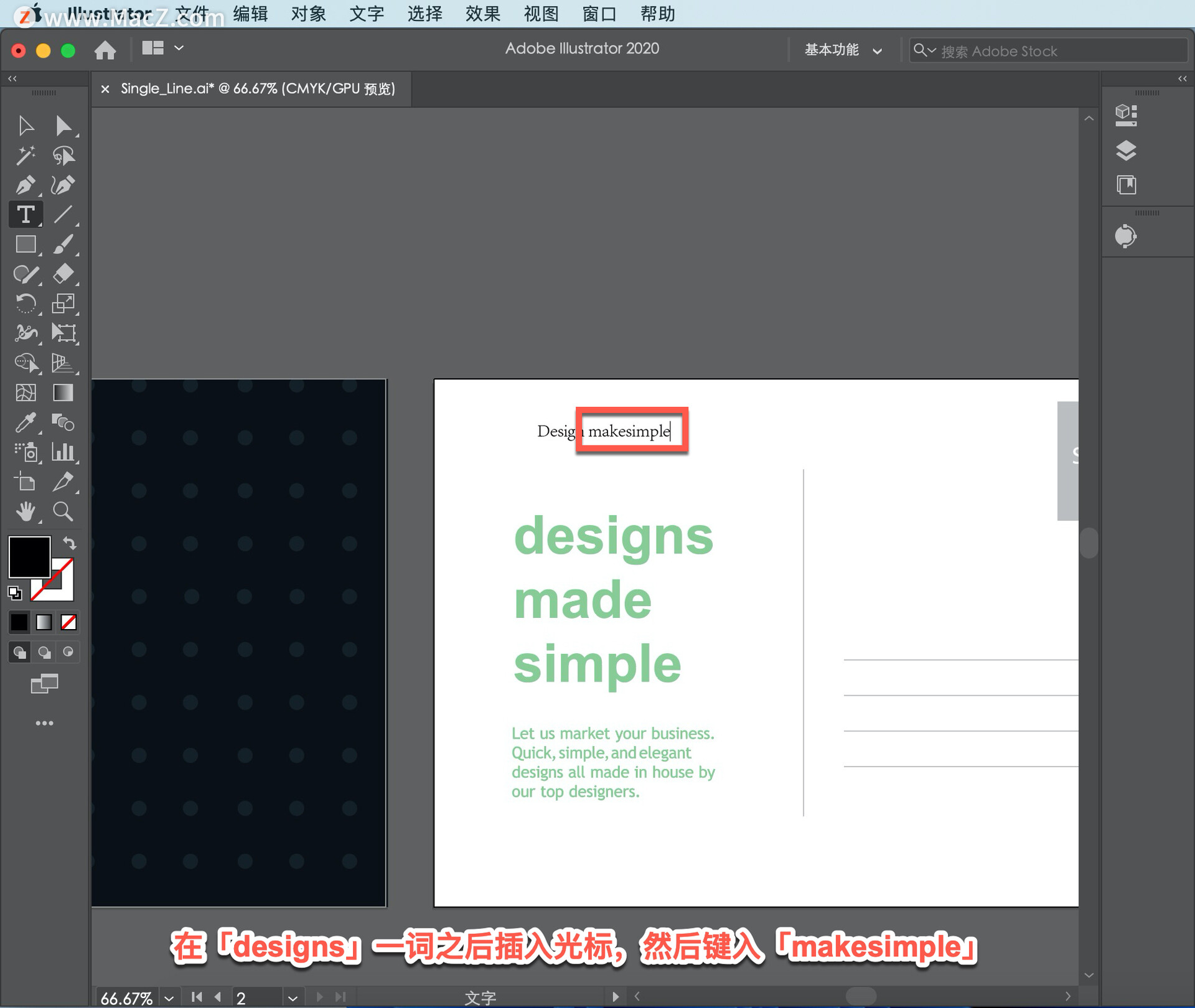The width and height of the screenshot is (1195, 1008).
Task: Select the Paintbrush tool
Action: [x=63, y=245]
